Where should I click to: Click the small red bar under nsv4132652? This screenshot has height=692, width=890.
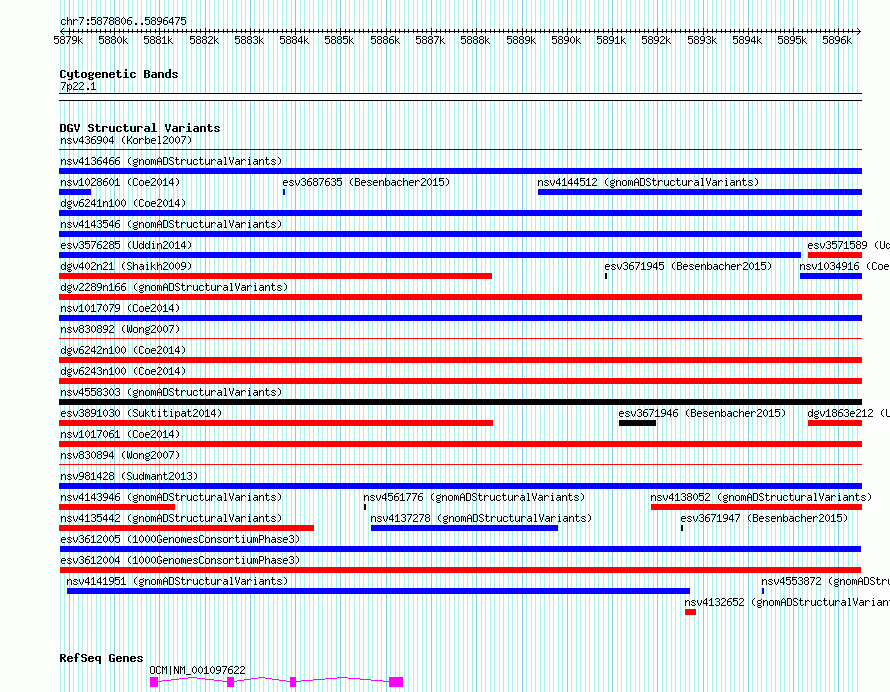[690, 612]
